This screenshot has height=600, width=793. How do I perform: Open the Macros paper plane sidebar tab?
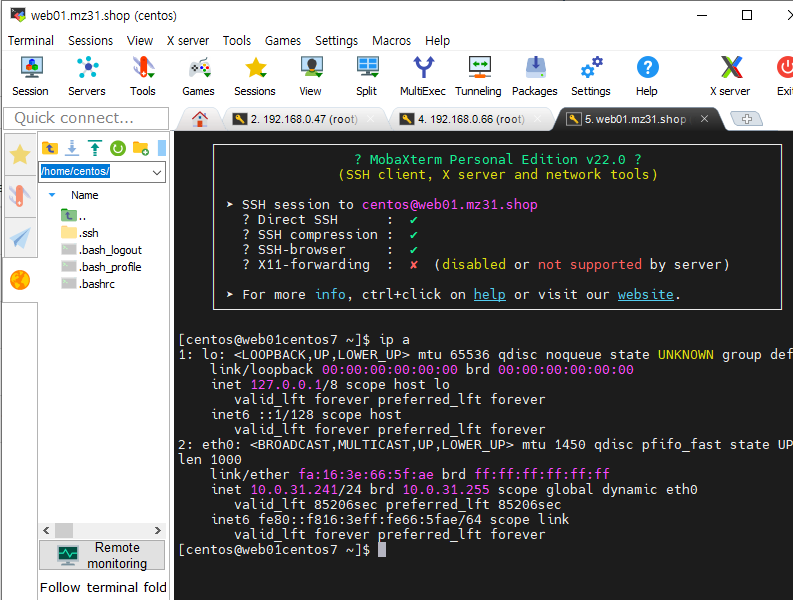pos(20,238)
